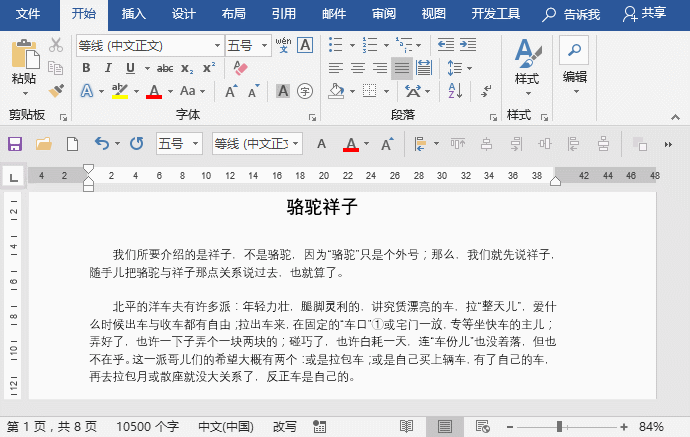
Task: Toggle subscript formatting
Action: (x=188, y=68)
